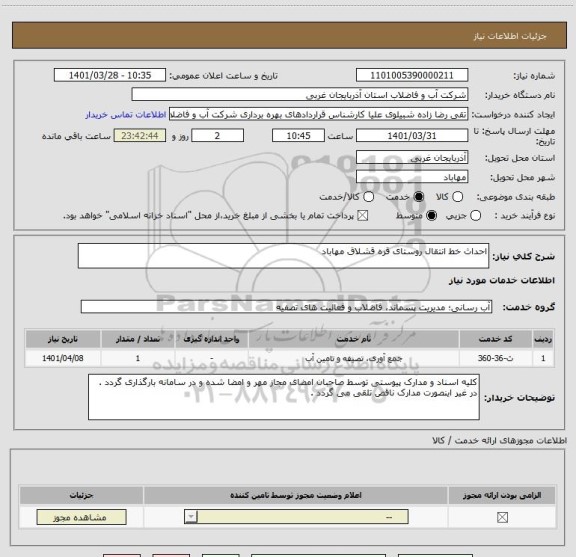
Task: Click service name cell جمع آوری، تصفیه و تامین آب
Action: [x=353, y=358]
